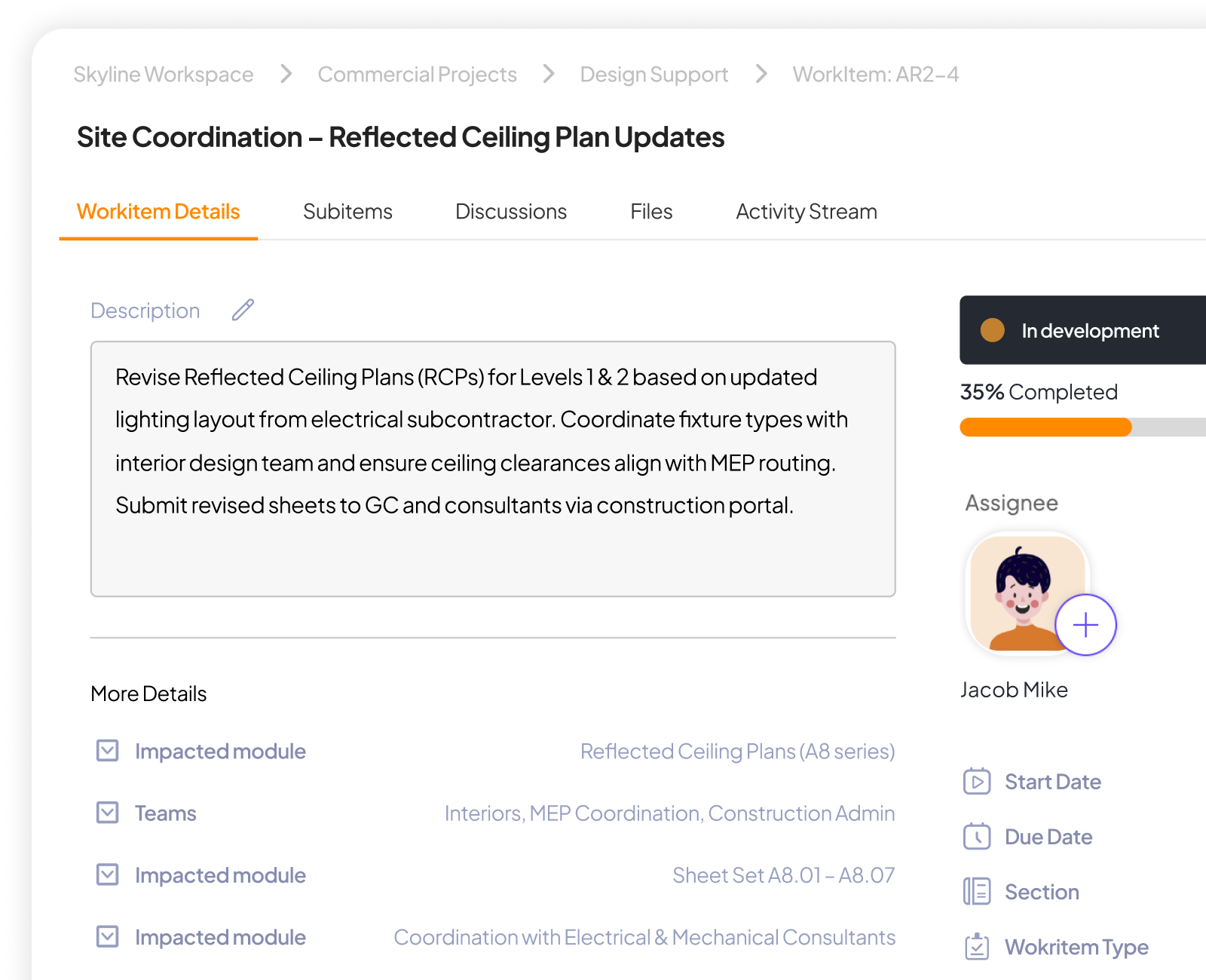The image size is (1206, 980).
Task: Select the Start Date field
Action: click(x=1053, y=782)
